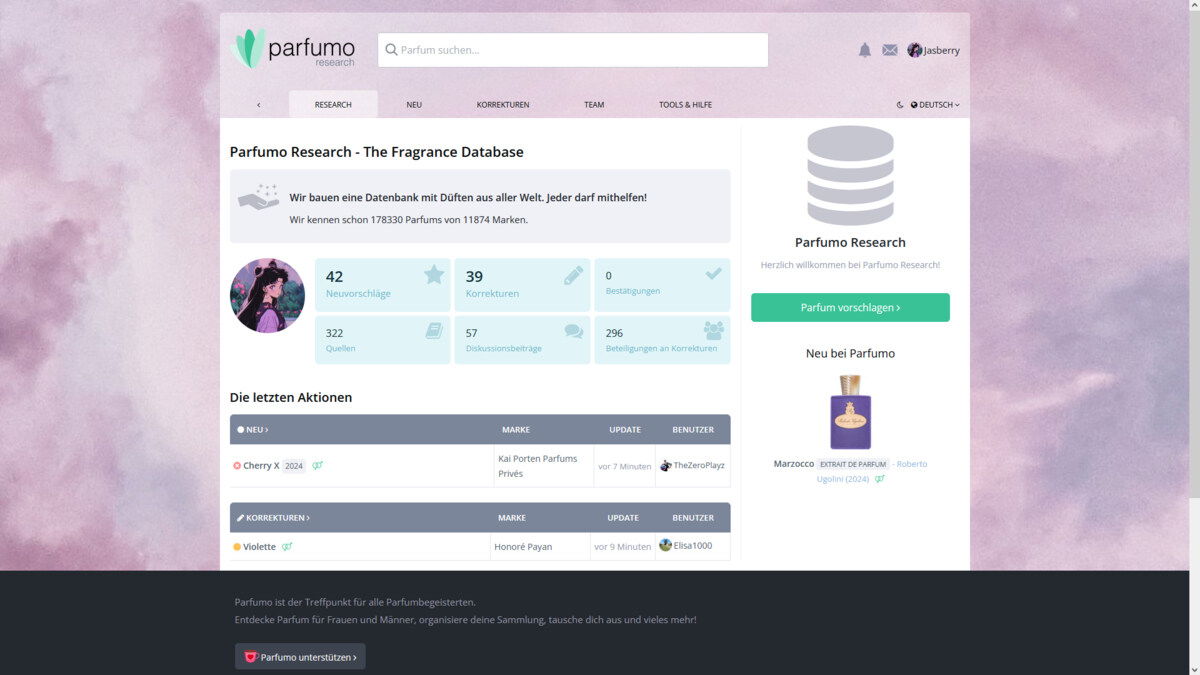
Task: Open the RESEARCH tab
Action: [x=333, y=104]
